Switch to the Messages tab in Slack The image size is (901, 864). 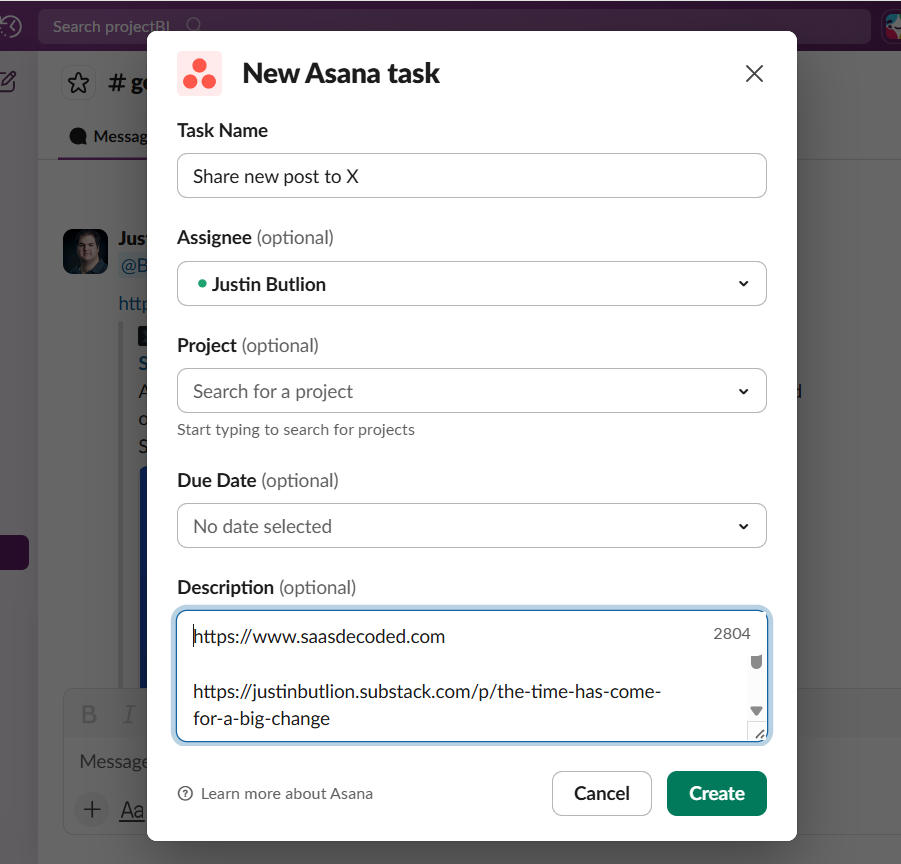click(109, 136)
